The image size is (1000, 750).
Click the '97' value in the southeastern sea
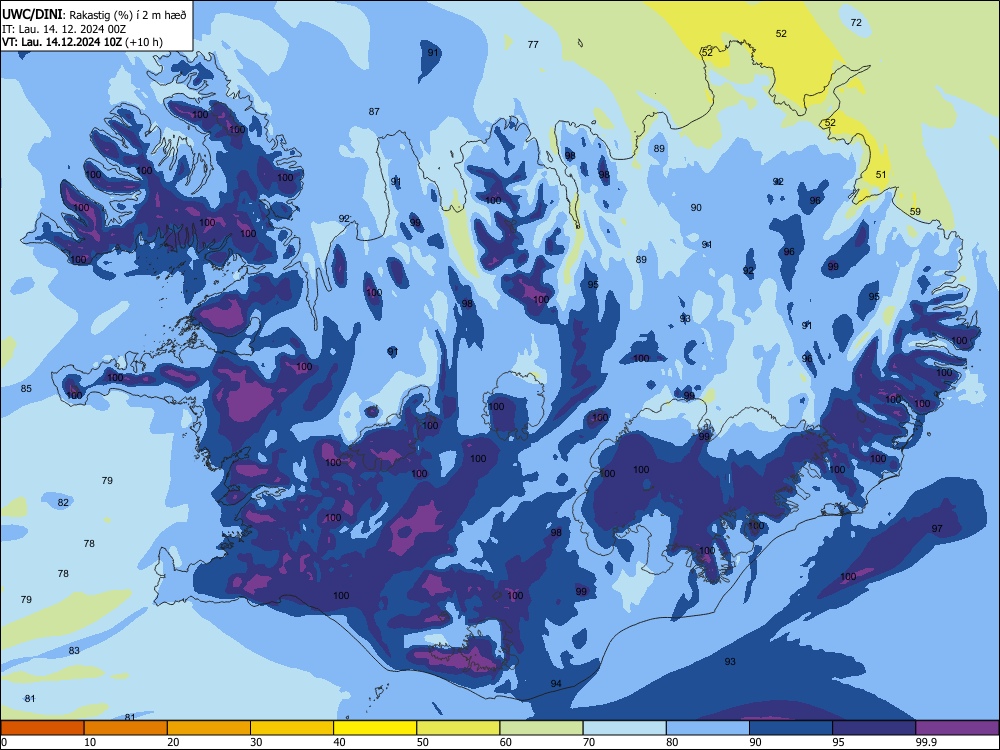point(937,529)
